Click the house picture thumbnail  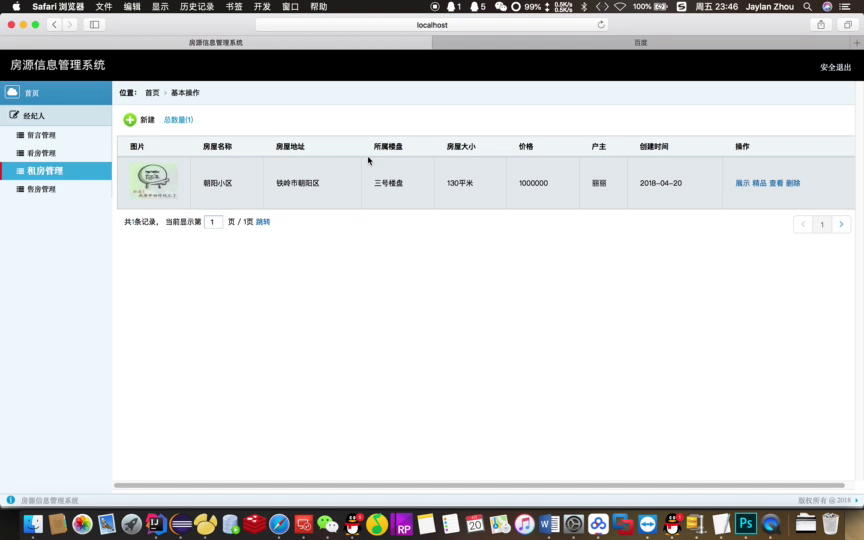click(x=154, y=181)
